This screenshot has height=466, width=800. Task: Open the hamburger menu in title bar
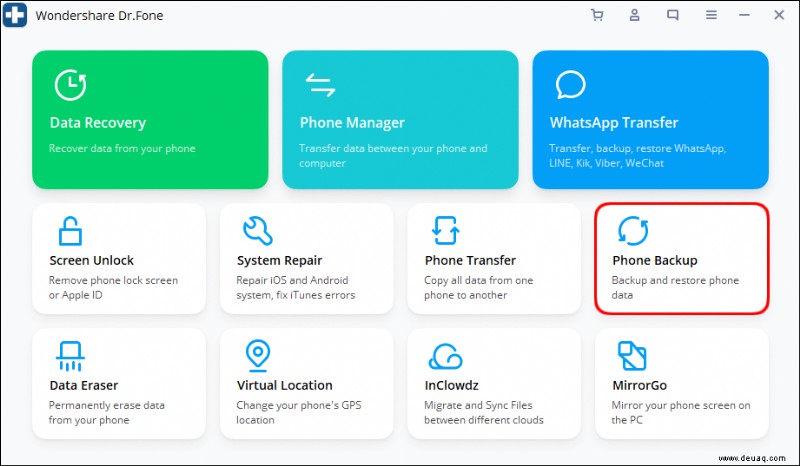pos(711,15)
